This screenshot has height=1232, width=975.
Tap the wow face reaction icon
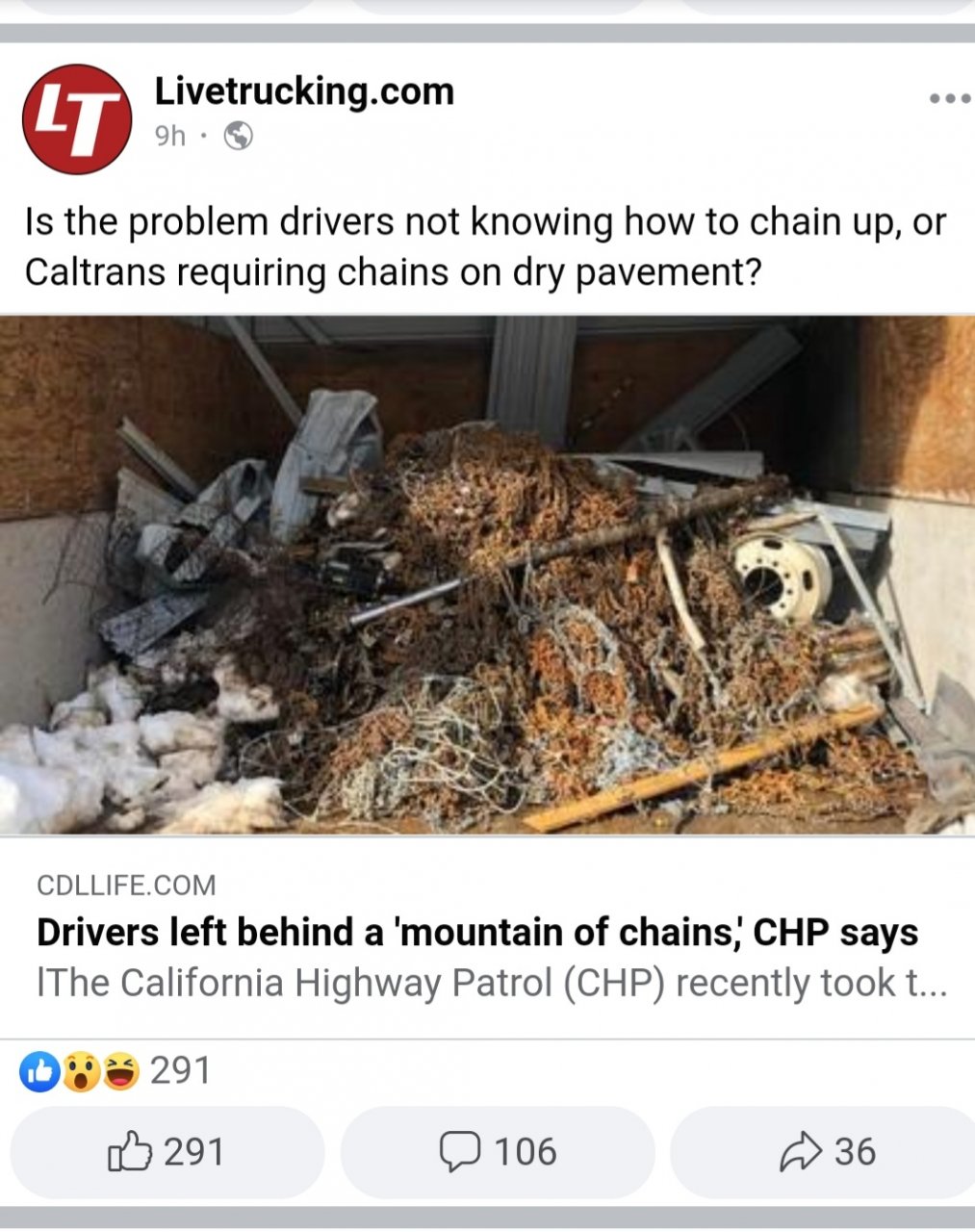[x=81, y=1071]
